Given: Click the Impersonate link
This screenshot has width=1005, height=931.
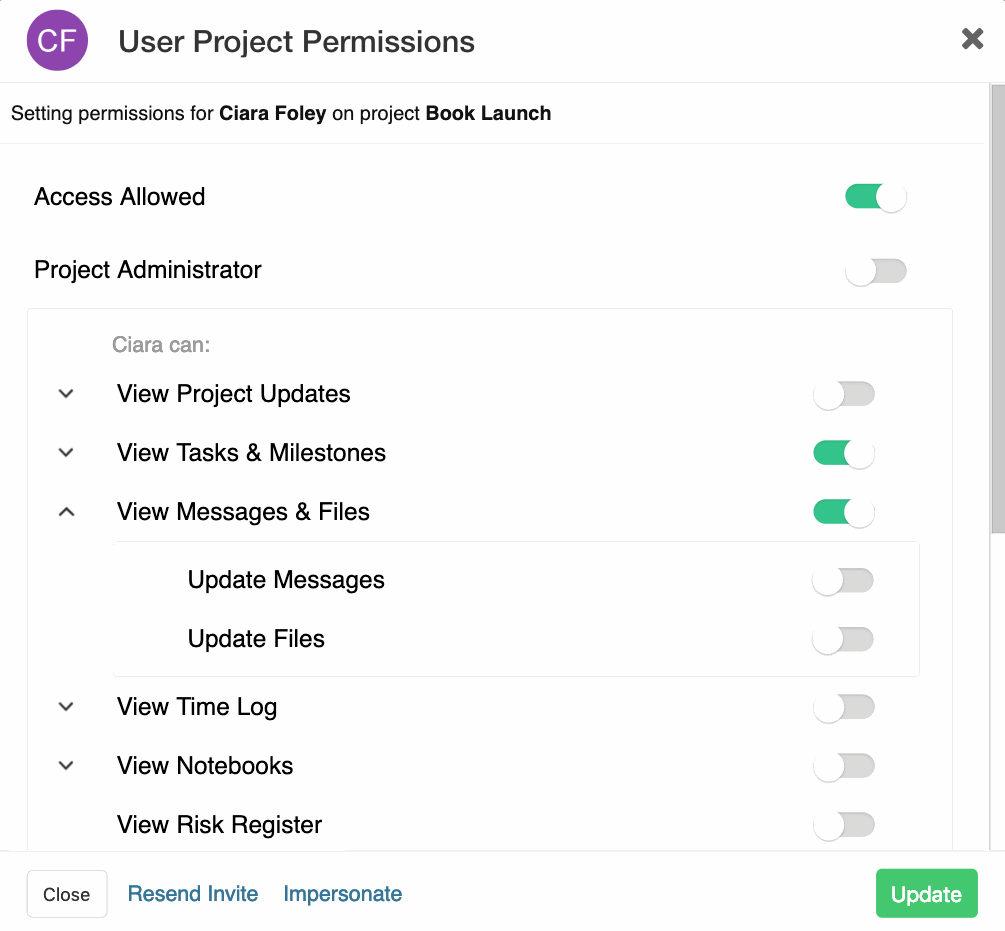Looking at the screenshot, I should pos(343,894).
